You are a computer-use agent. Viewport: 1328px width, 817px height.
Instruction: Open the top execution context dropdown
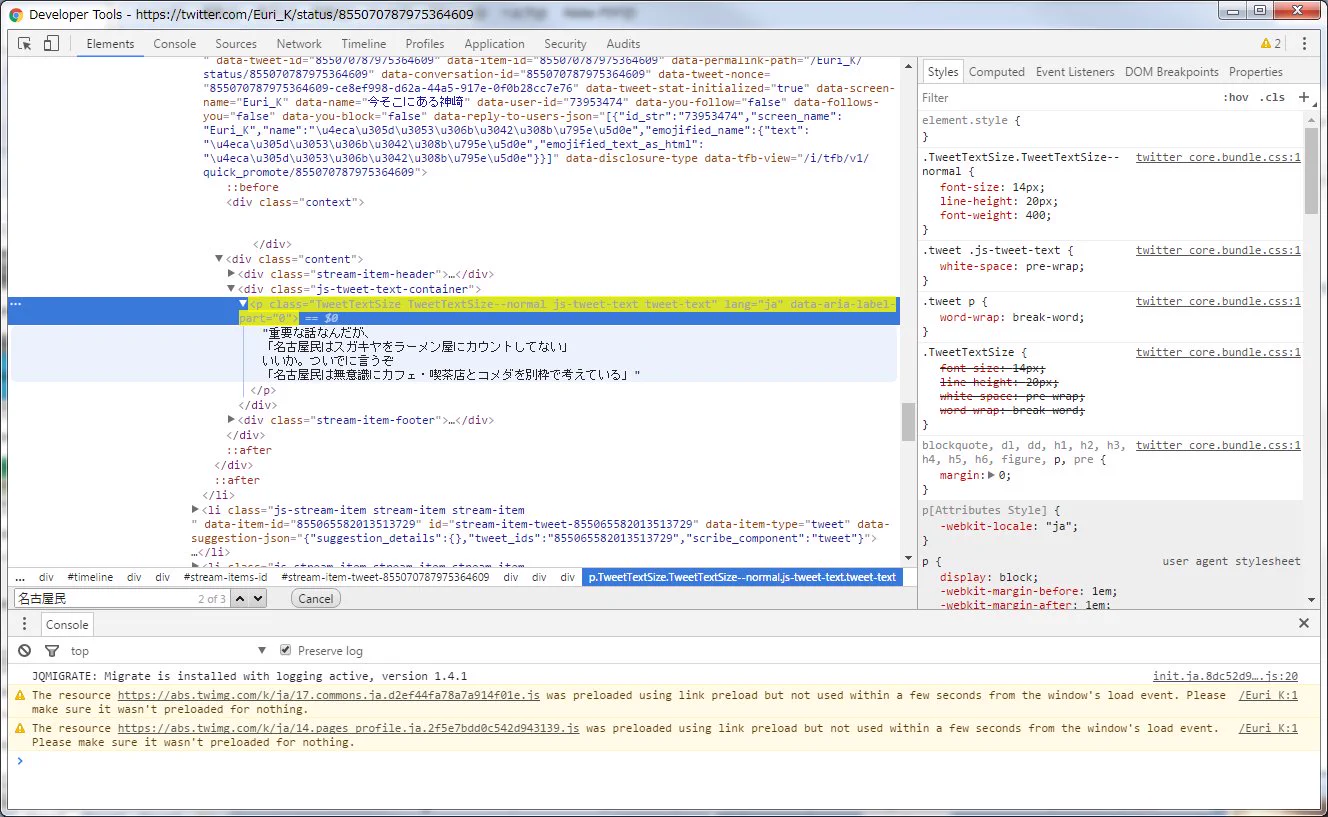[x=168, y=650]
